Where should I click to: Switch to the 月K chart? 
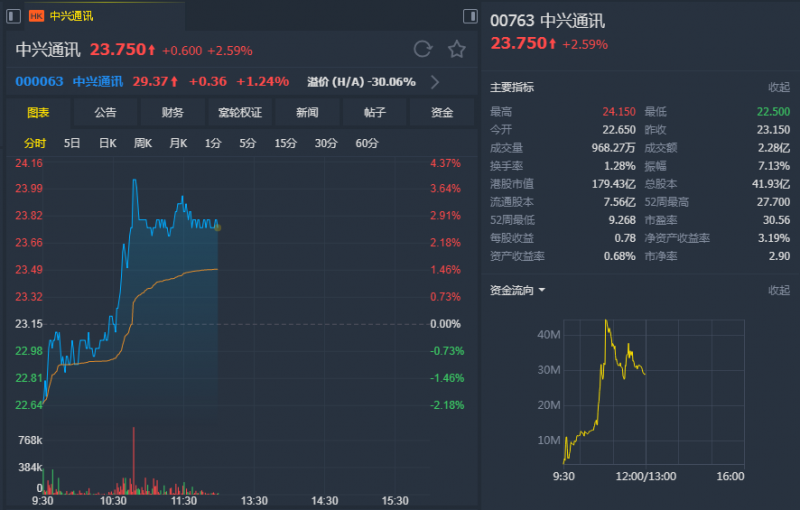(178, 143)
